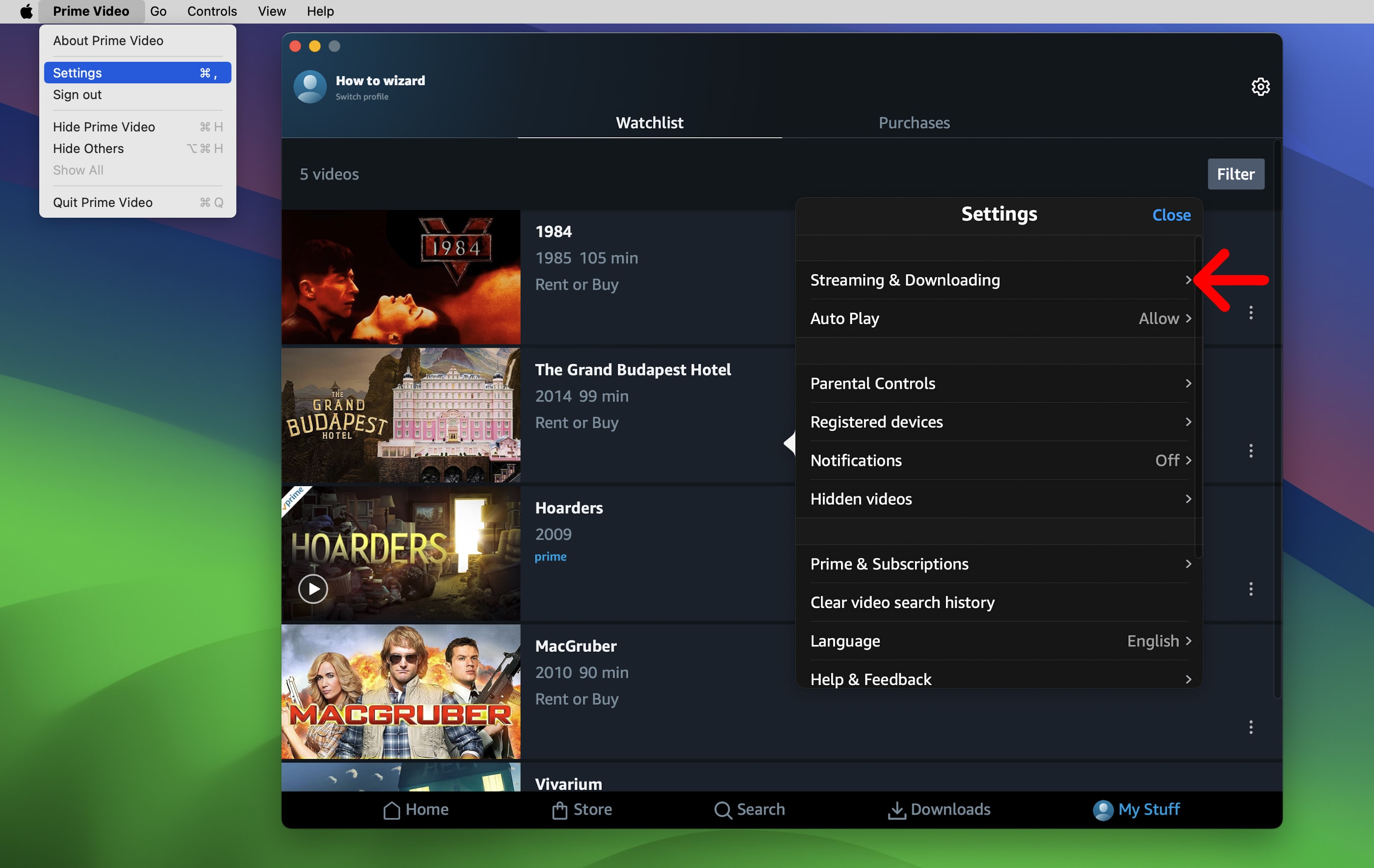Click the play button on Hoarders thumbnail

pyautogui.click(x=312, y=588)
